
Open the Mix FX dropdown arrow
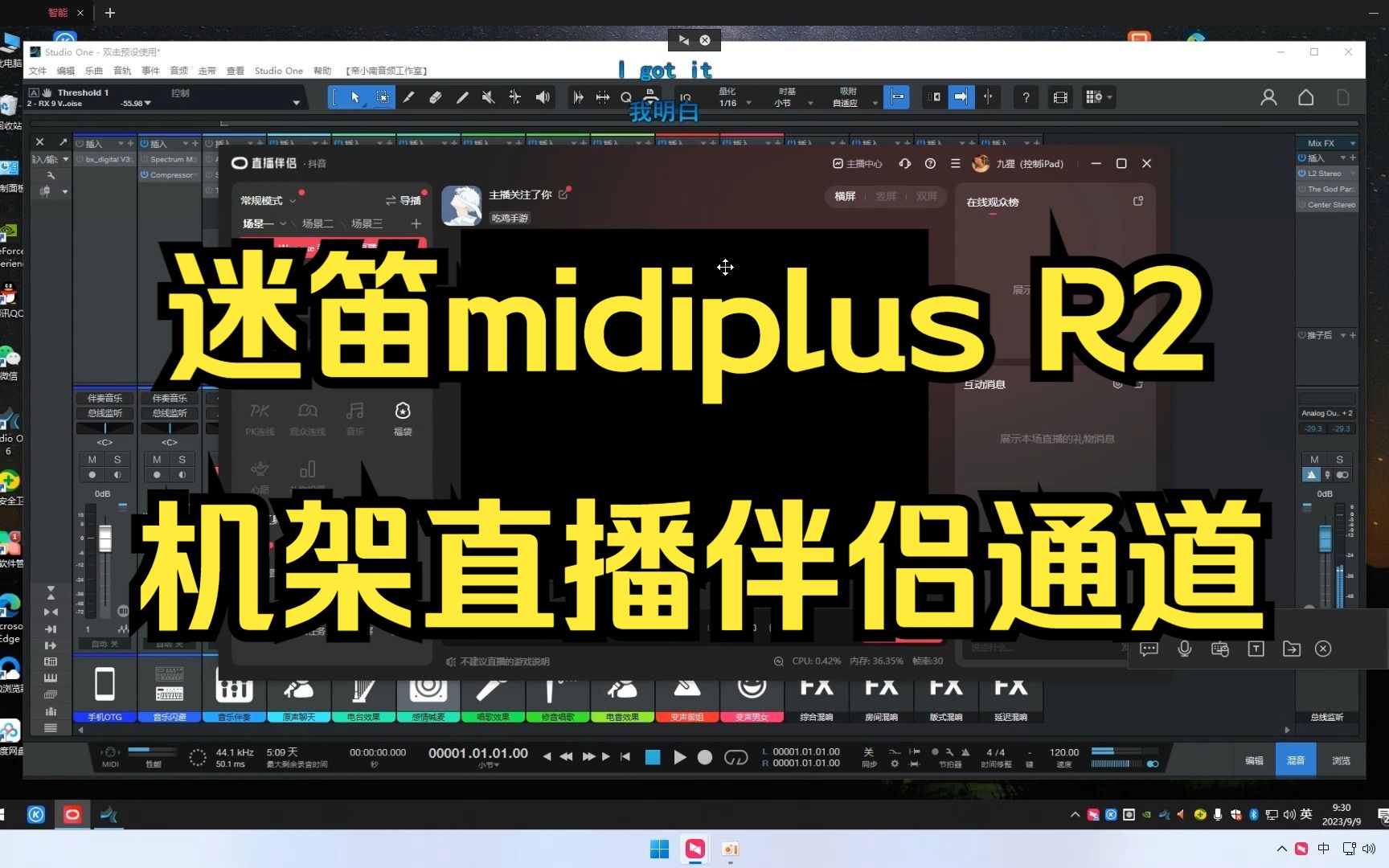[1353, 143]
